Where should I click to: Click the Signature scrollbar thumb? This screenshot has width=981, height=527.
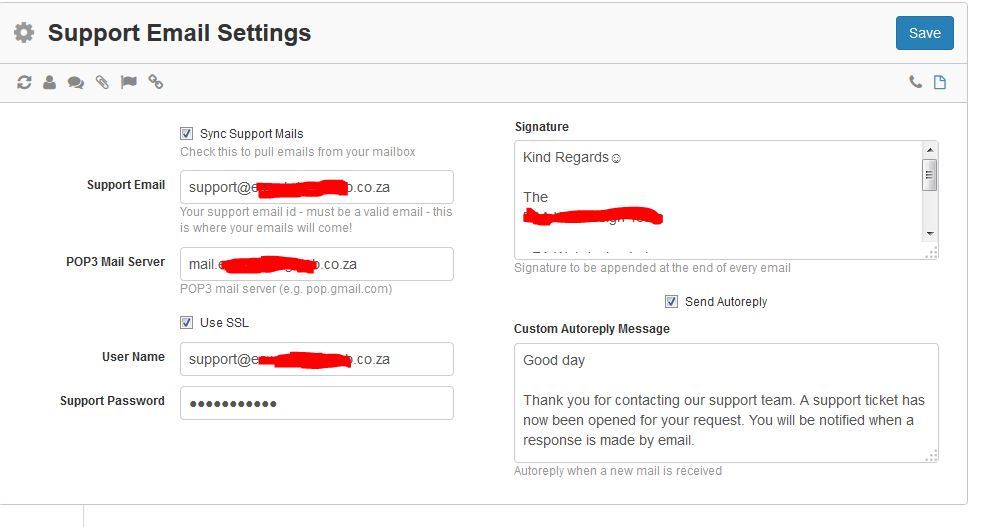click(930, 175)
